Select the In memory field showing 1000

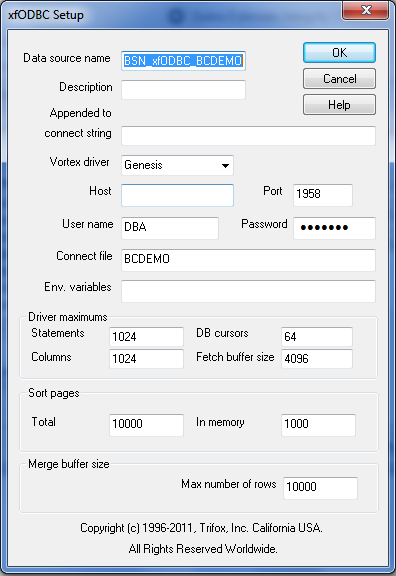click(318, 425)
